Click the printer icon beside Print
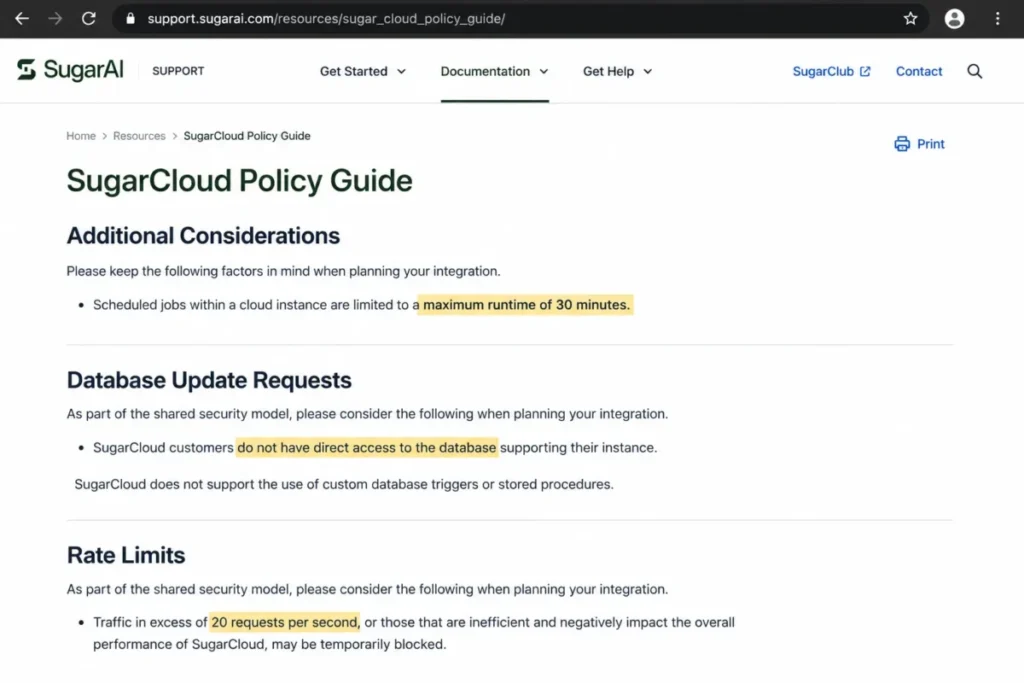 click(902, 144)
